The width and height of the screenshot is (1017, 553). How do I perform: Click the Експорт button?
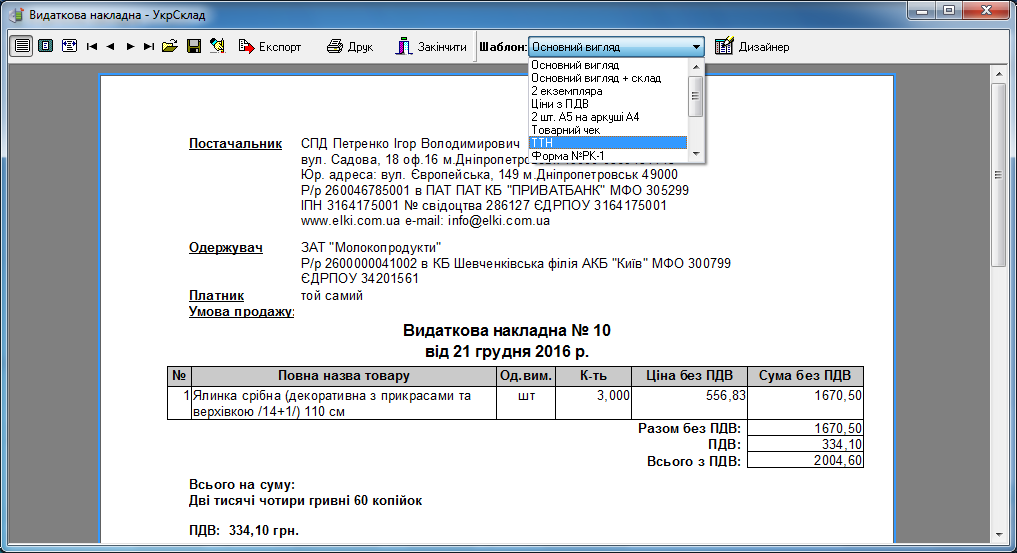270,47
